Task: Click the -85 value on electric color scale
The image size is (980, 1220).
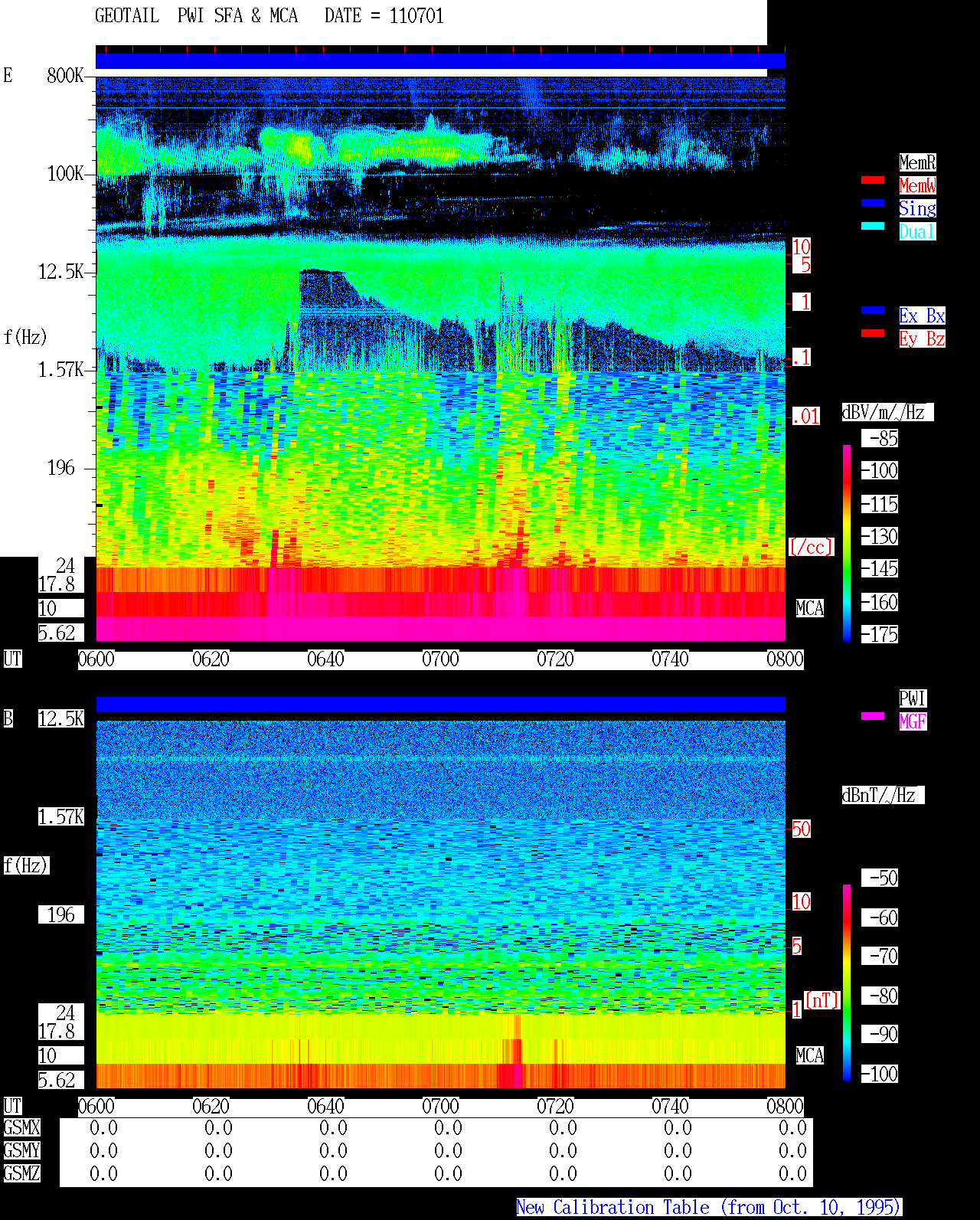Action: coord(880,439)
